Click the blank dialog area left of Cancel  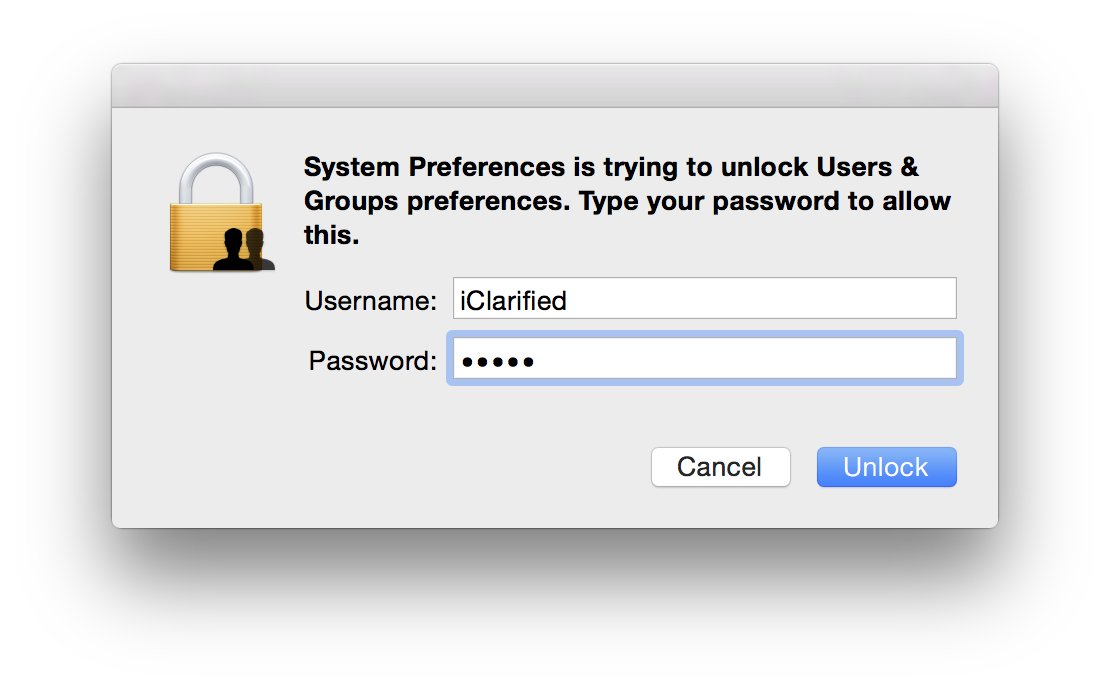pyautogui.click(x=450, y=467)
